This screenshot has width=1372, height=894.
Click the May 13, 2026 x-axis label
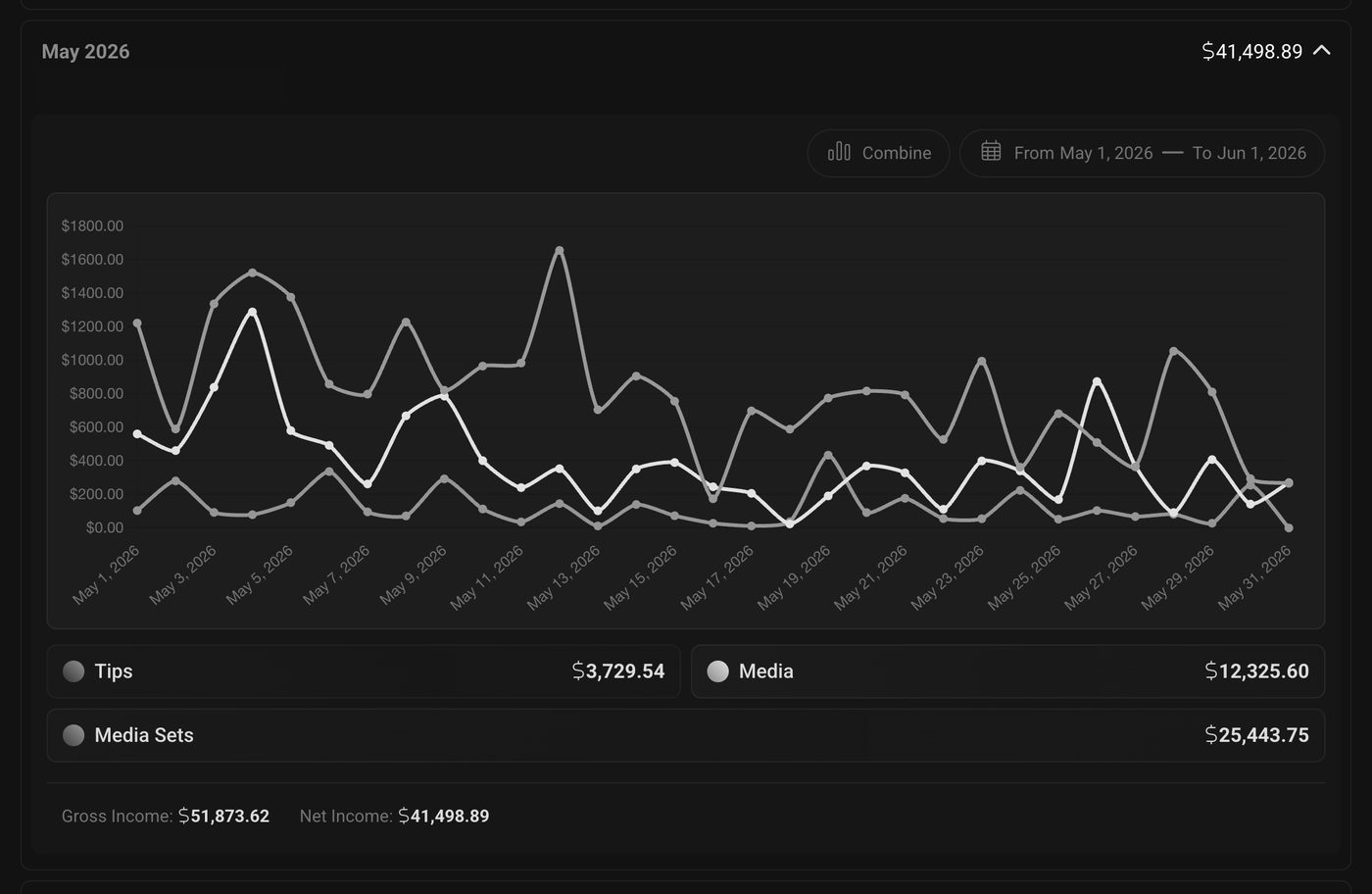[x=563, y=578]
